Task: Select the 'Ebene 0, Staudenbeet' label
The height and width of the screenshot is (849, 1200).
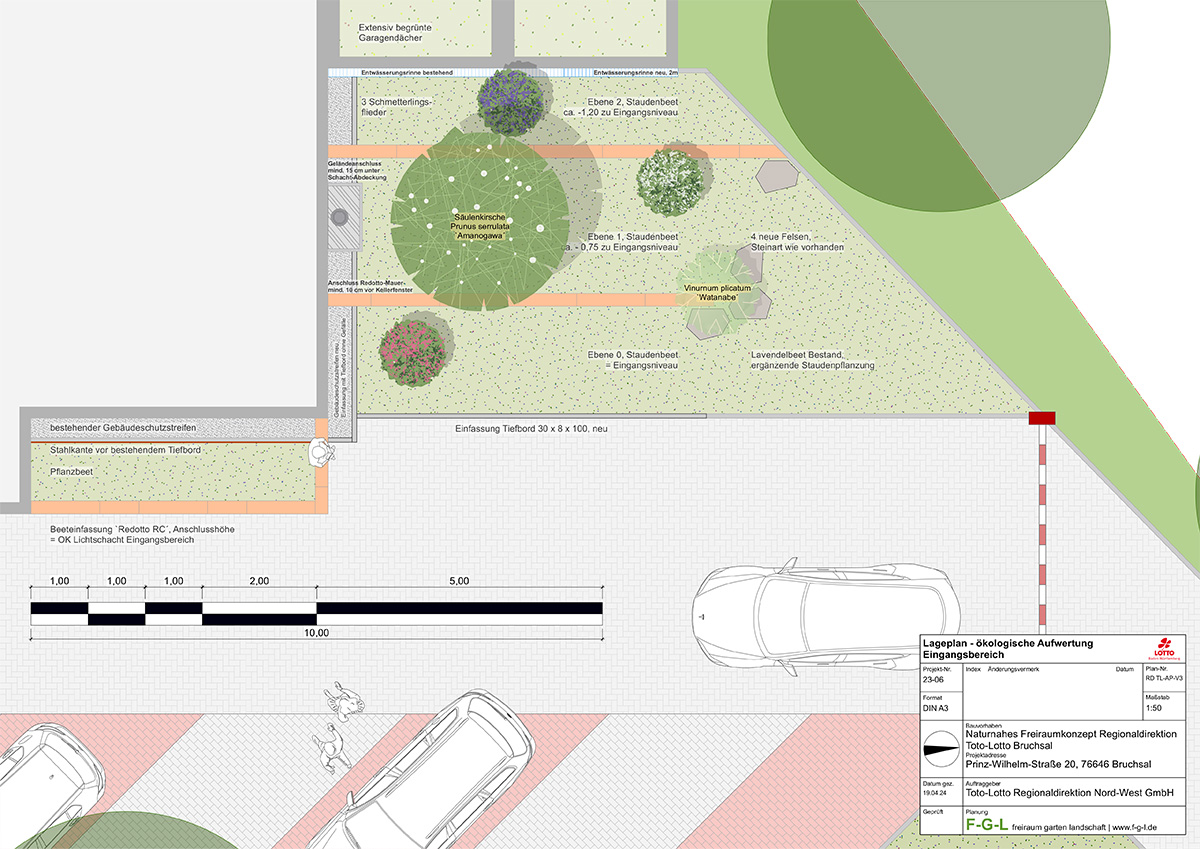Action: pyautogui.click(x=633, y=355)
